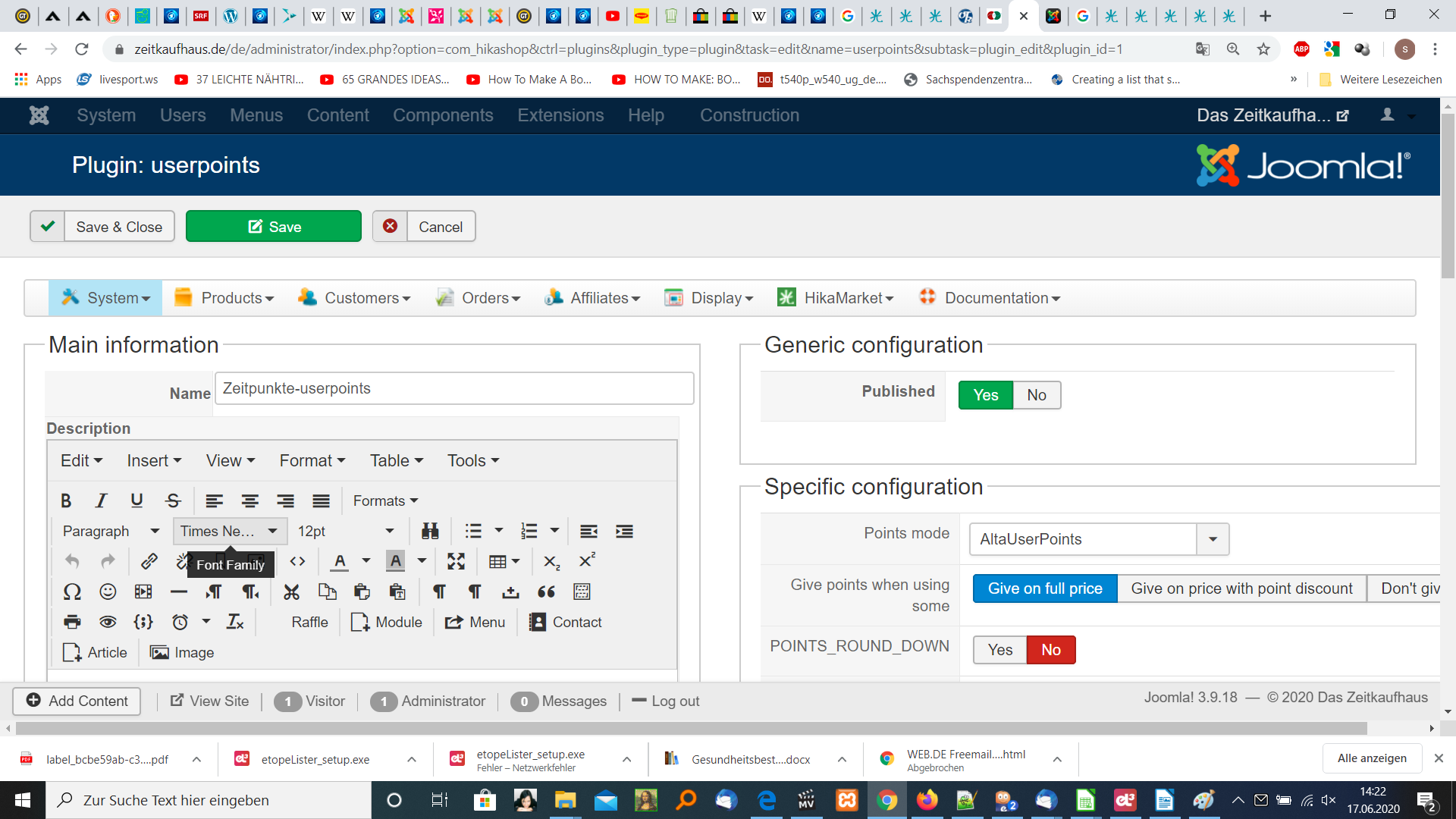Set Published to No
This screenshot has height=819, width=1456.
[x=1036, y=395]
